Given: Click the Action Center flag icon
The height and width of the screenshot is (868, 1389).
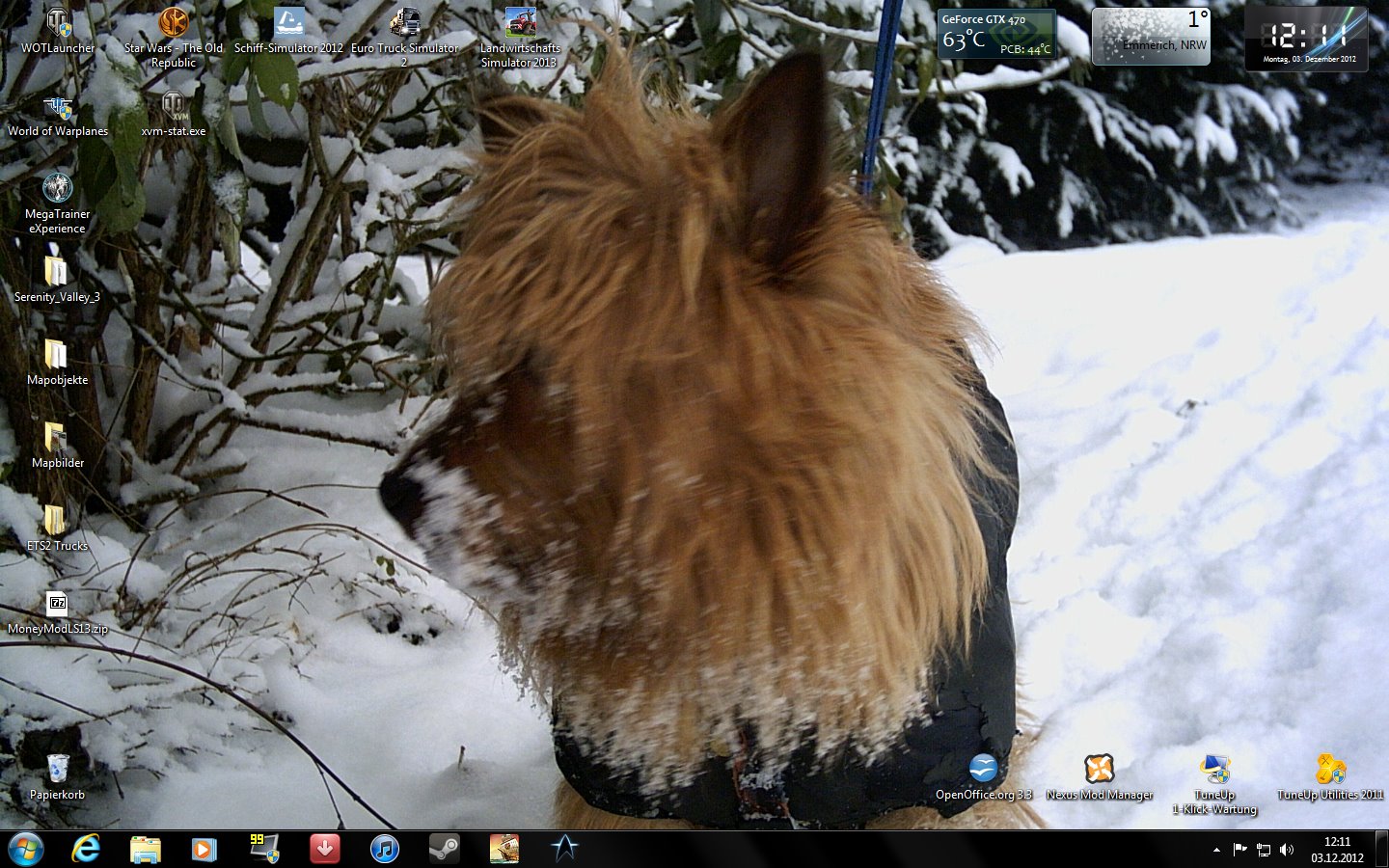Looking at the screenshot, I should point(1239,850).
